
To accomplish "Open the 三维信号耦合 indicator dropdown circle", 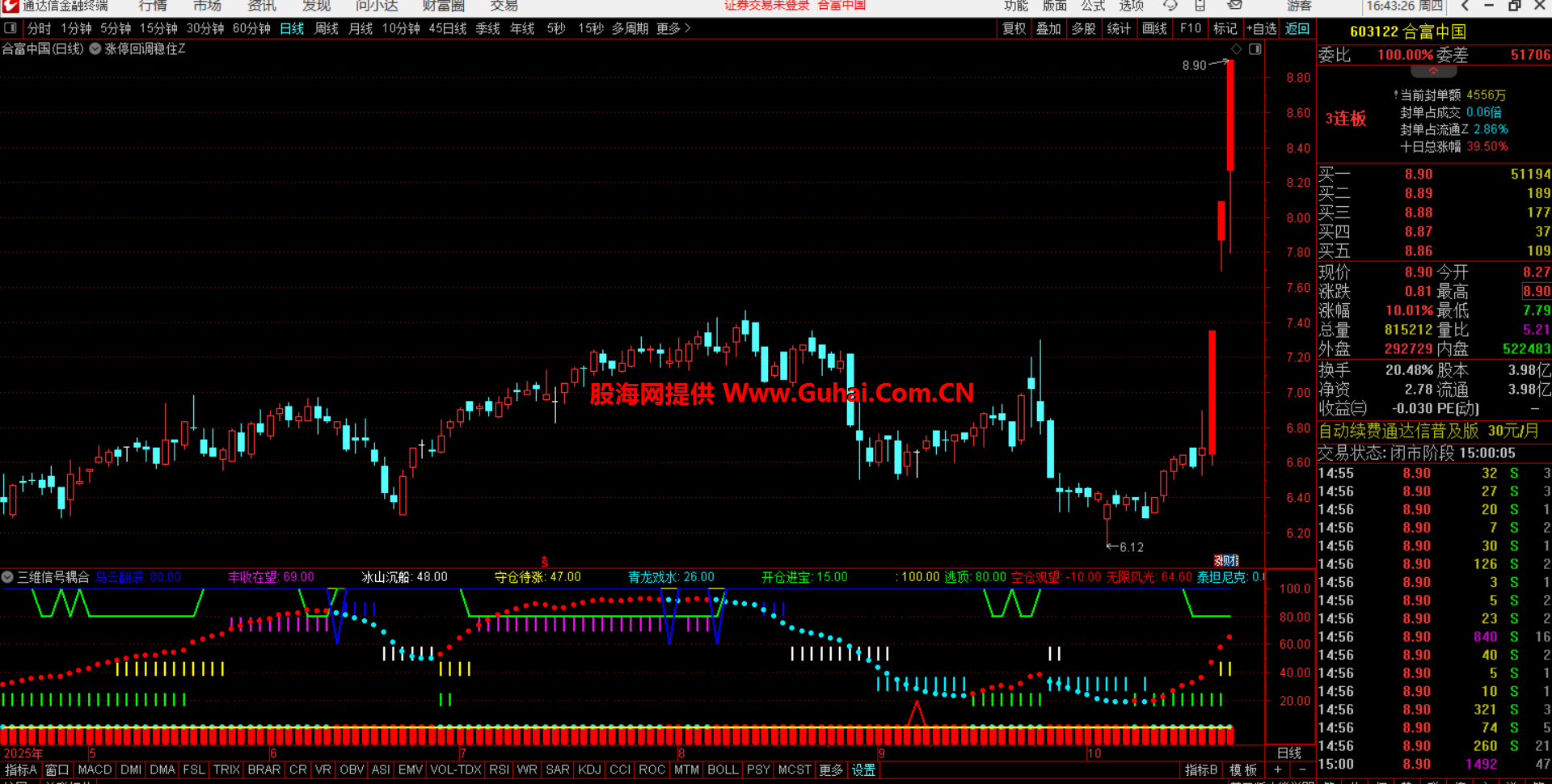I will 8,577.
